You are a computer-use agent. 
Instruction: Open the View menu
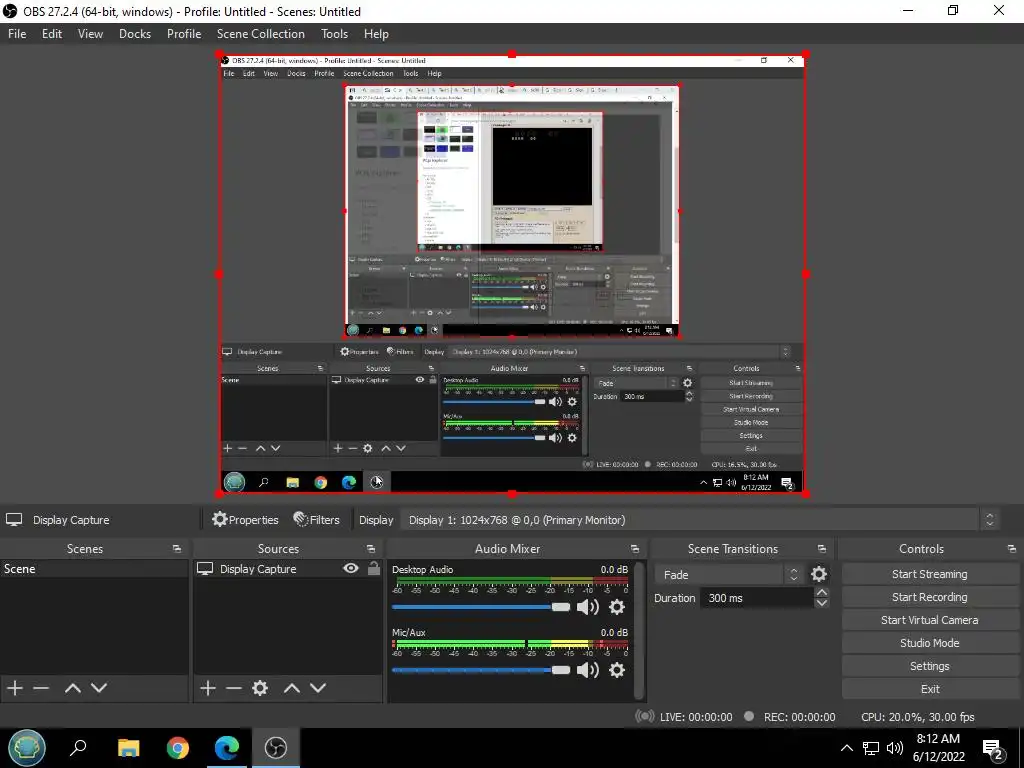(x=90, y=33)
